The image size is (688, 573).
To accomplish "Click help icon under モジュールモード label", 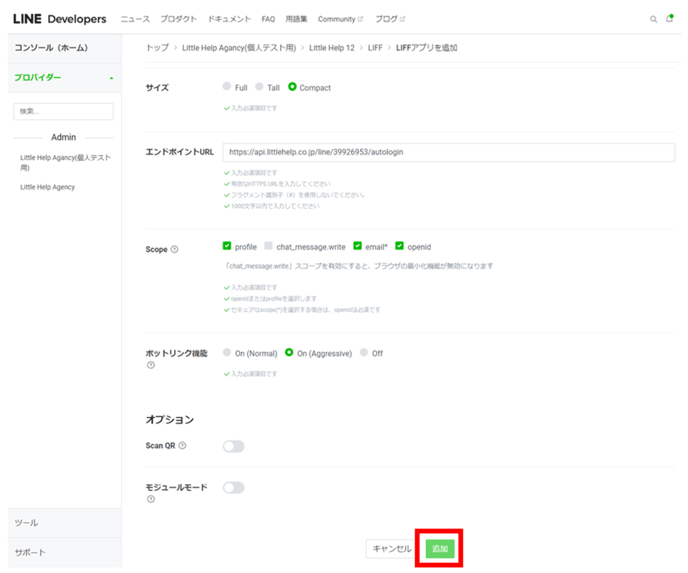I will coord(151,499).
